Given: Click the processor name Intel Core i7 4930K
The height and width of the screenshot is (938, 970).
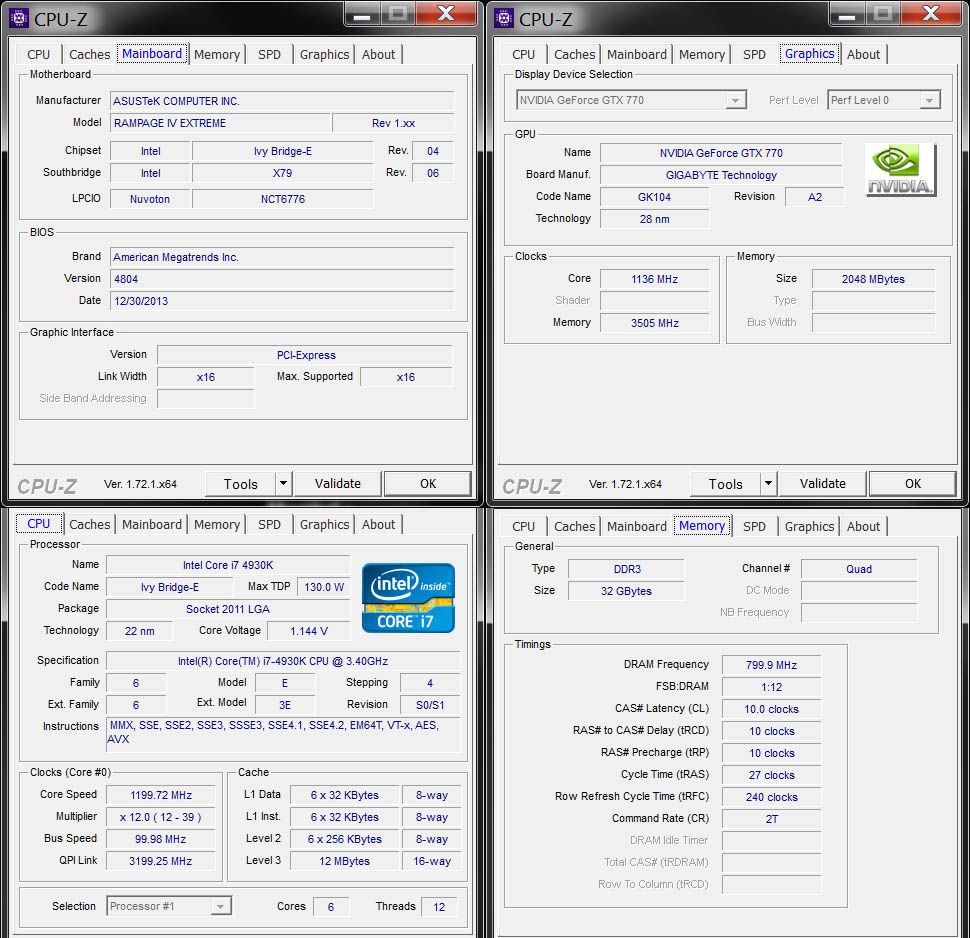Looking at the screenshot, I should point(228,565).
